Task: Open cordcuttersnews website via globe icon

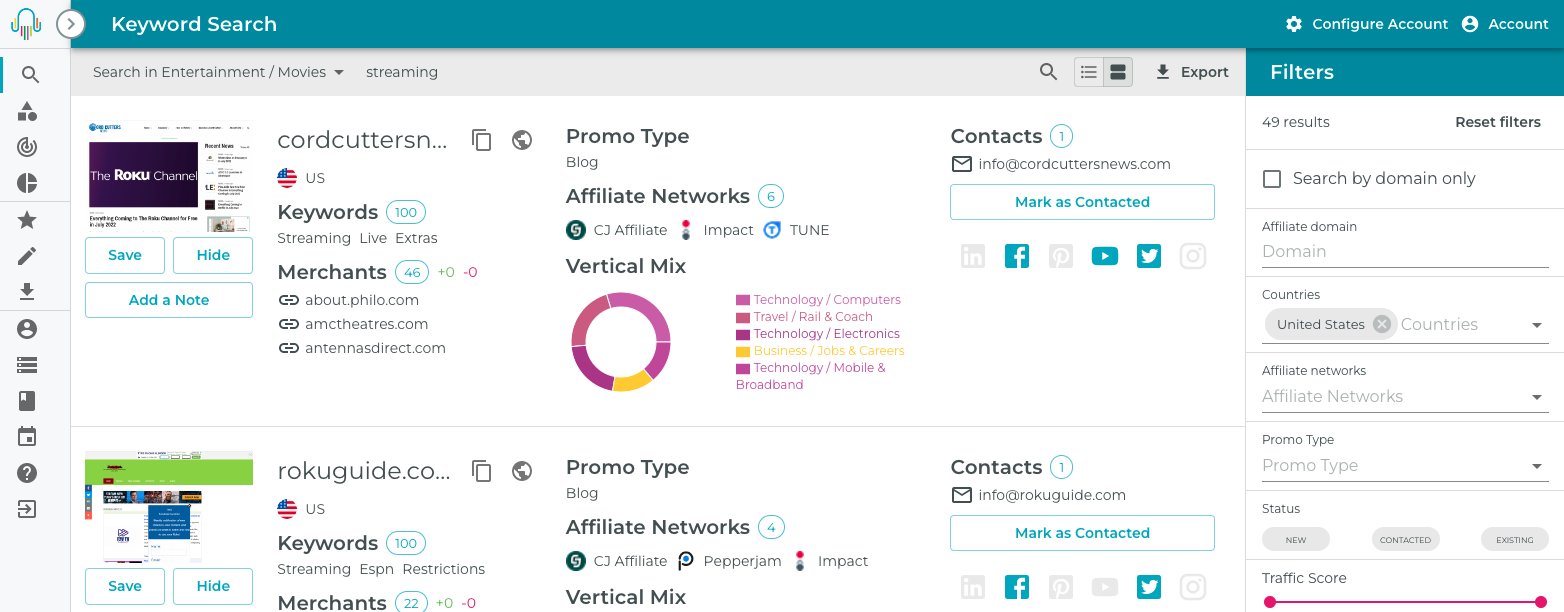Action: pos(522,140)
